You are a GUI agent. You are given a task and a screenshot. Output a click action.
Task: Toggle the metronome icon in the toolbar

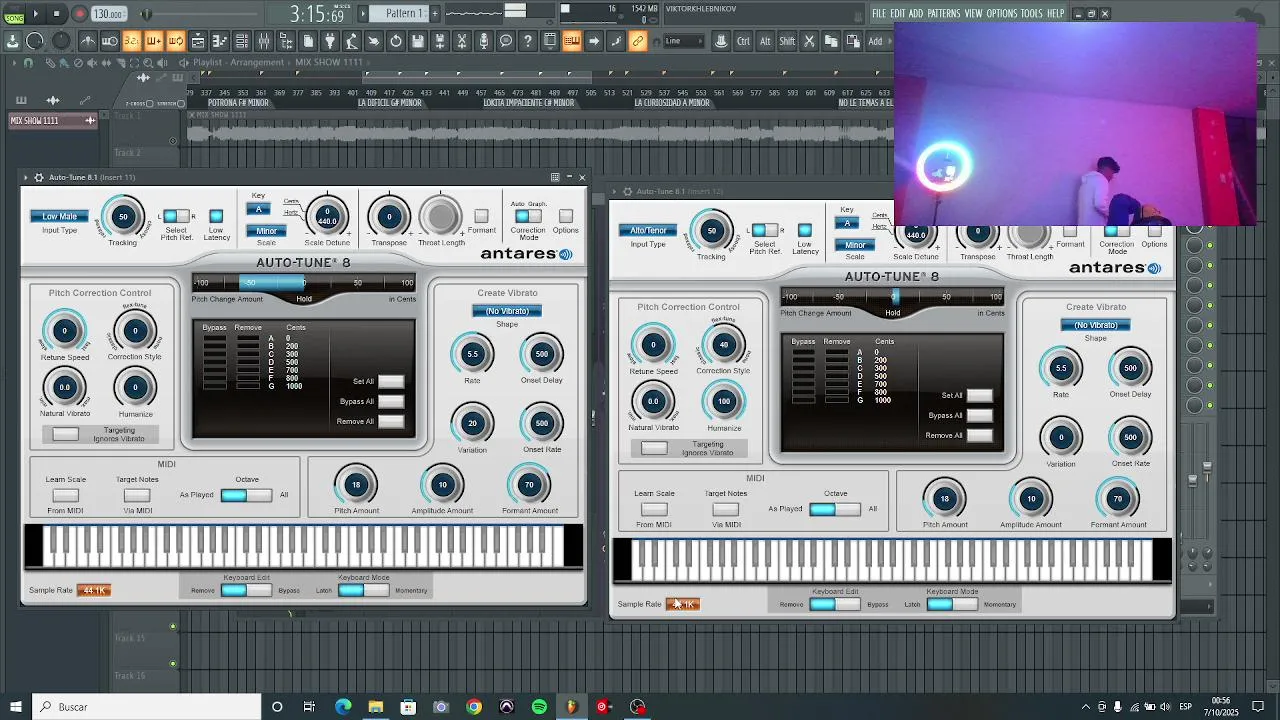pyautogui.click(x=88, y=41)
